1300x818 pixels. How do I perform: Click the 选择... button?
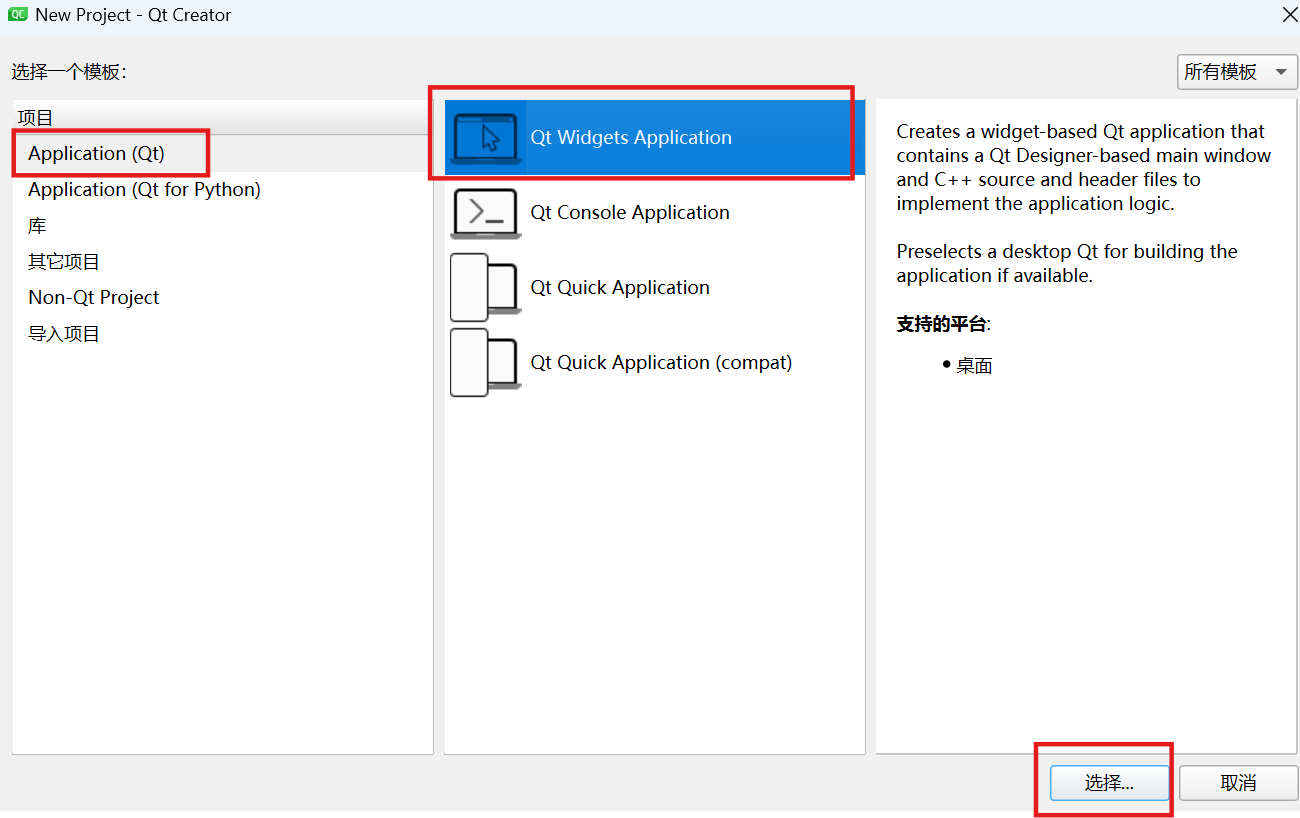click(1109, 783)
